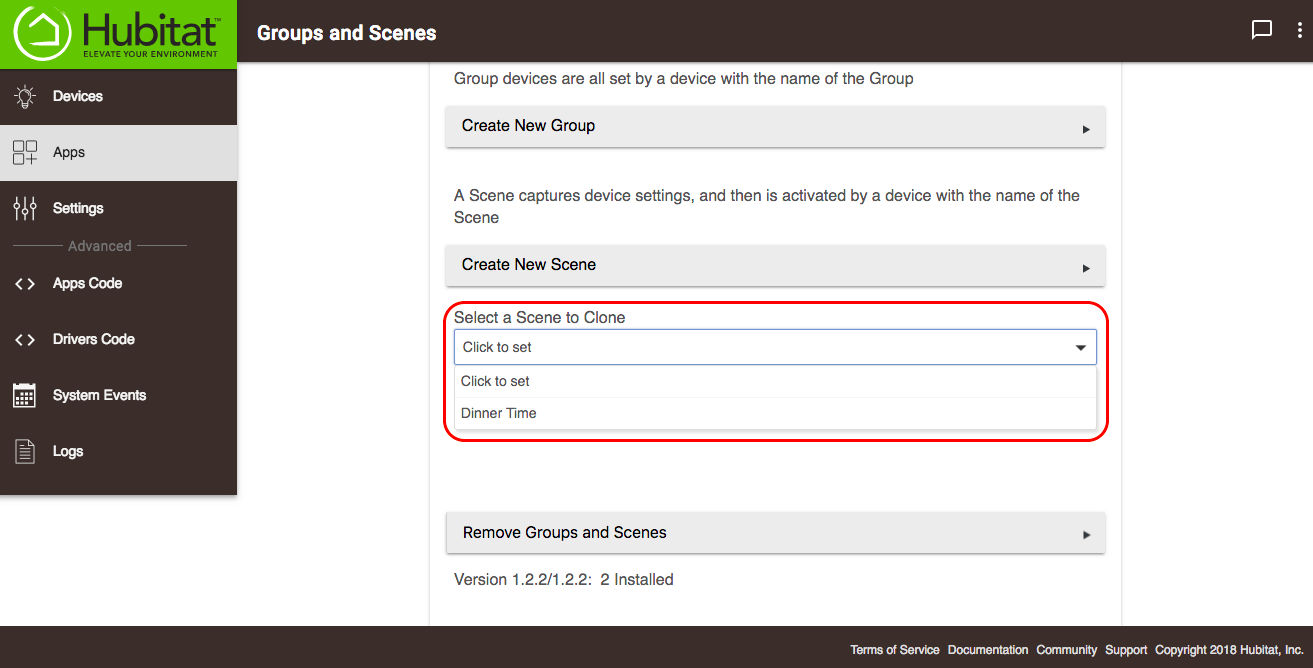Open Documentation footer link
Viewport: 1313px width, 668px height.
pos(988,650)
